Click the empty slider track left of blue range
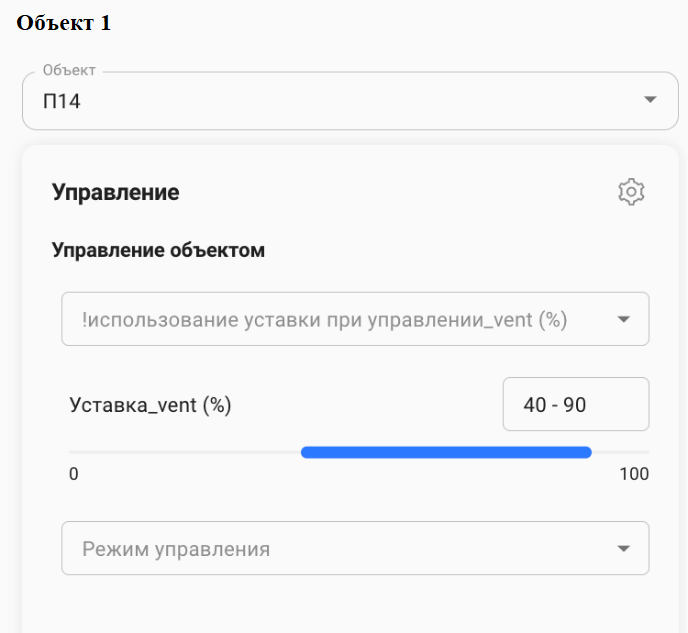This screenshot has width=688, height=633. point(185,453)
